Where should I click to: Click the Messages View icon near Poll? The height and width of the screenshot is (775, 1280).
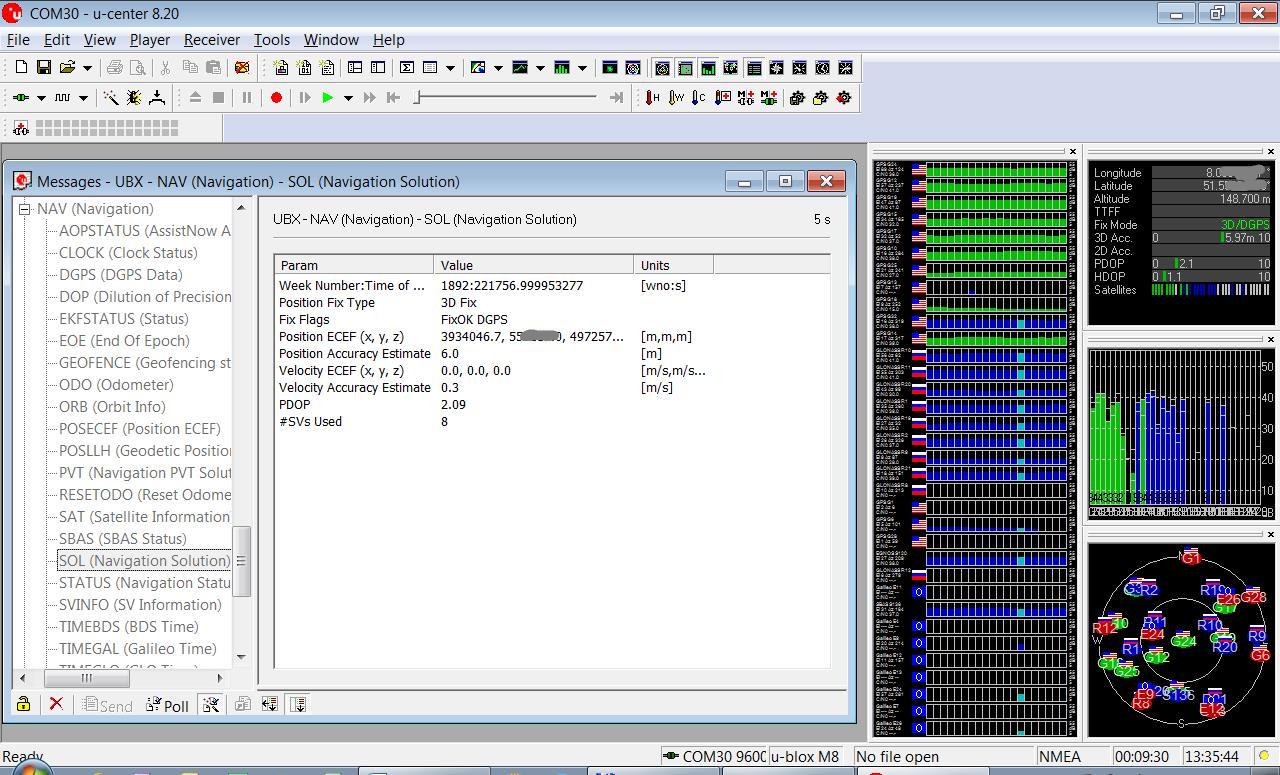[211, 705]
